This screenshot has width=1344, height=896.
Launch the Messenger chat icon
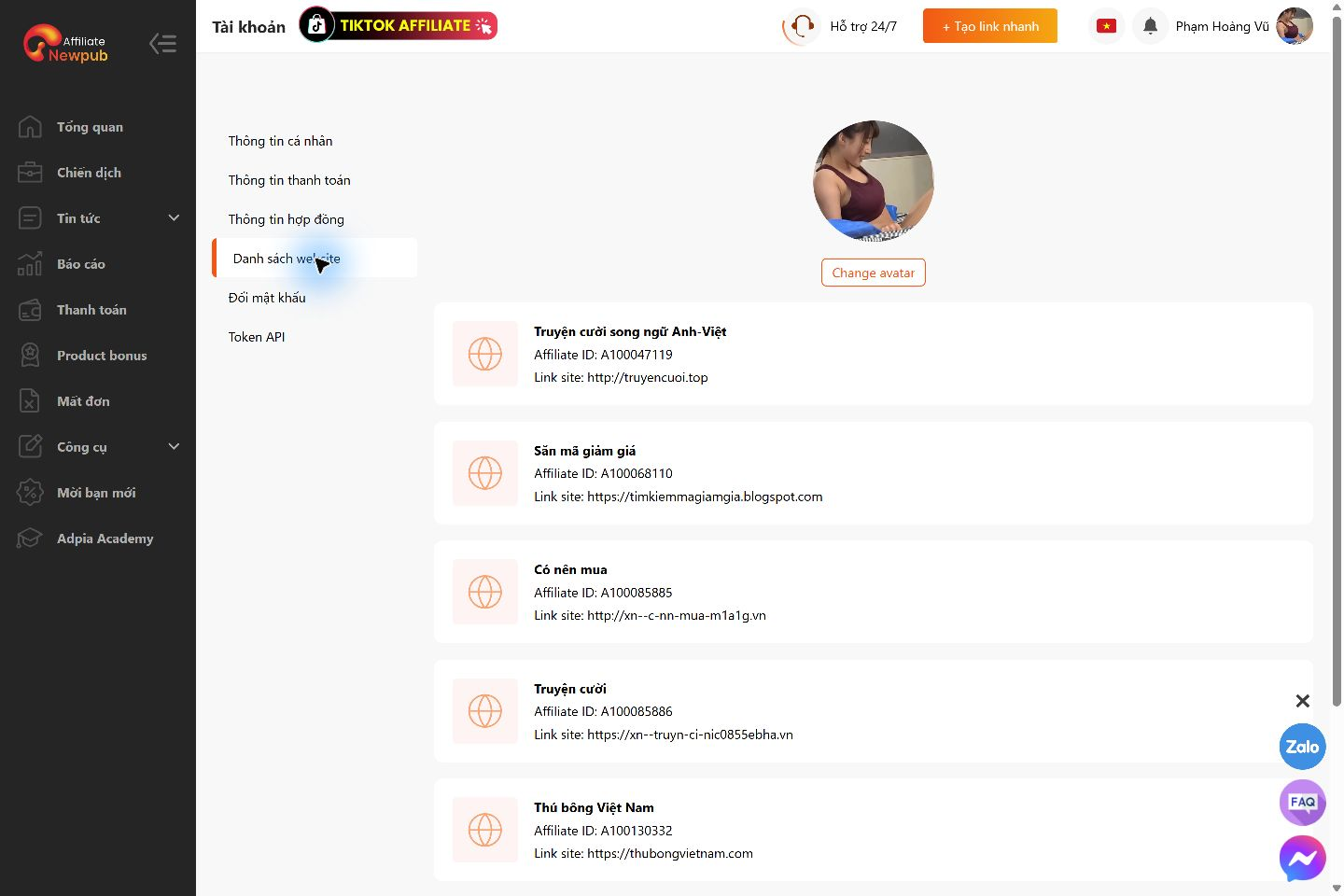point(1302,859)
